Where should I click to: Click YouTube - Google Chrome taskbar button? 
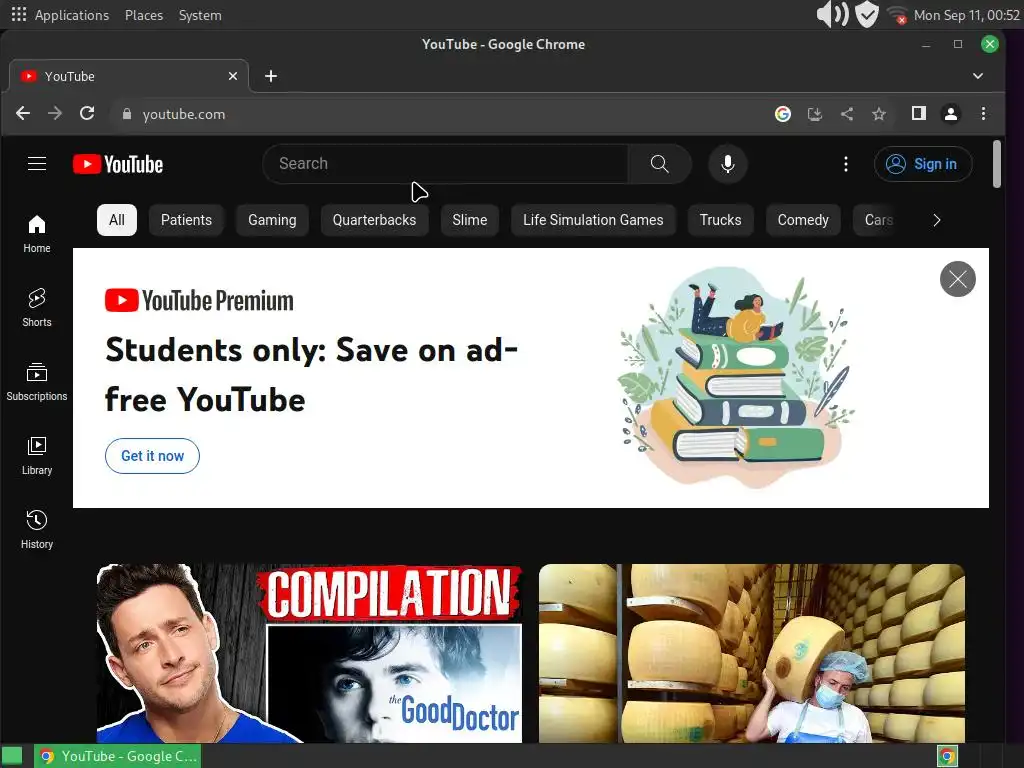point(118,756)
